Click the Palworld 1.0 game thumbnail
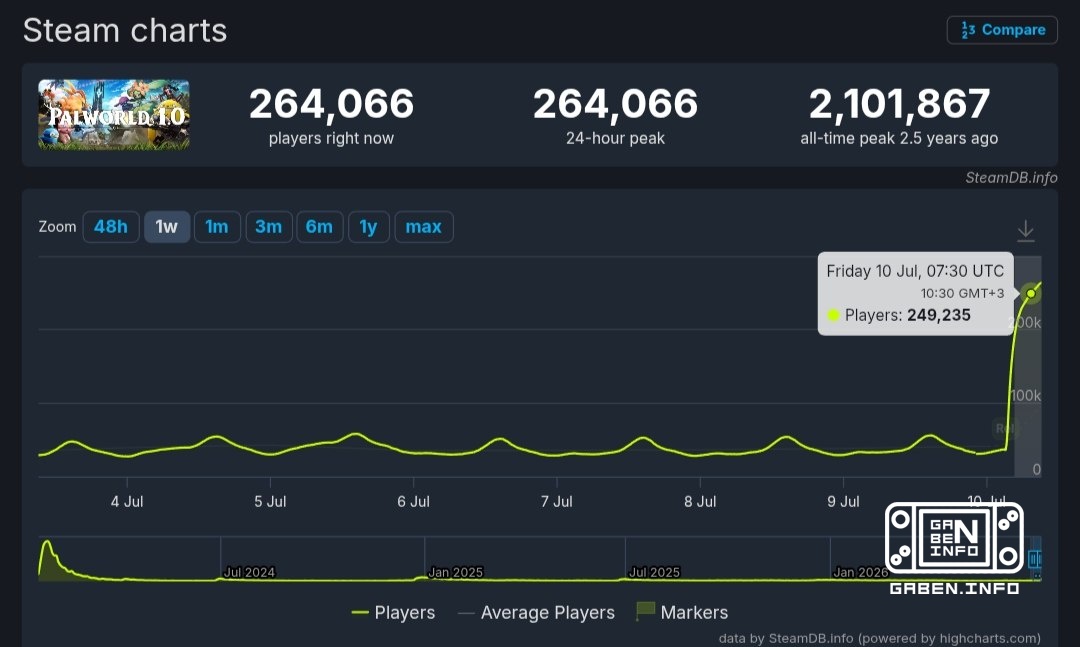This screenshot has height=647, width=1080. point(114,114)
